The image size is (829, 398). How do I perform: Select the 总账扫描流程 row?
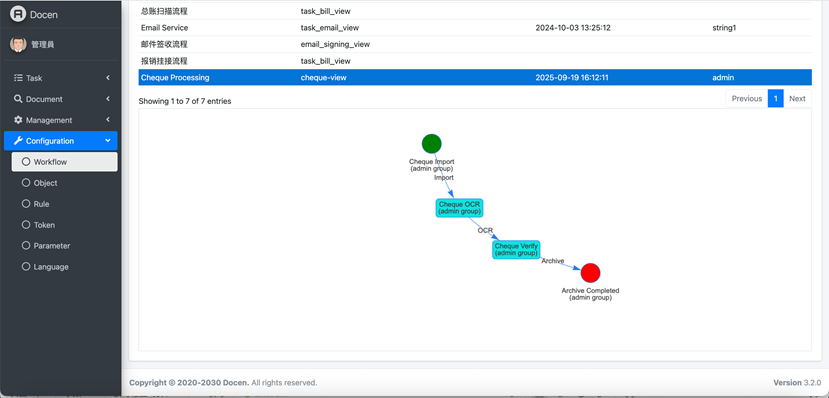475,11
